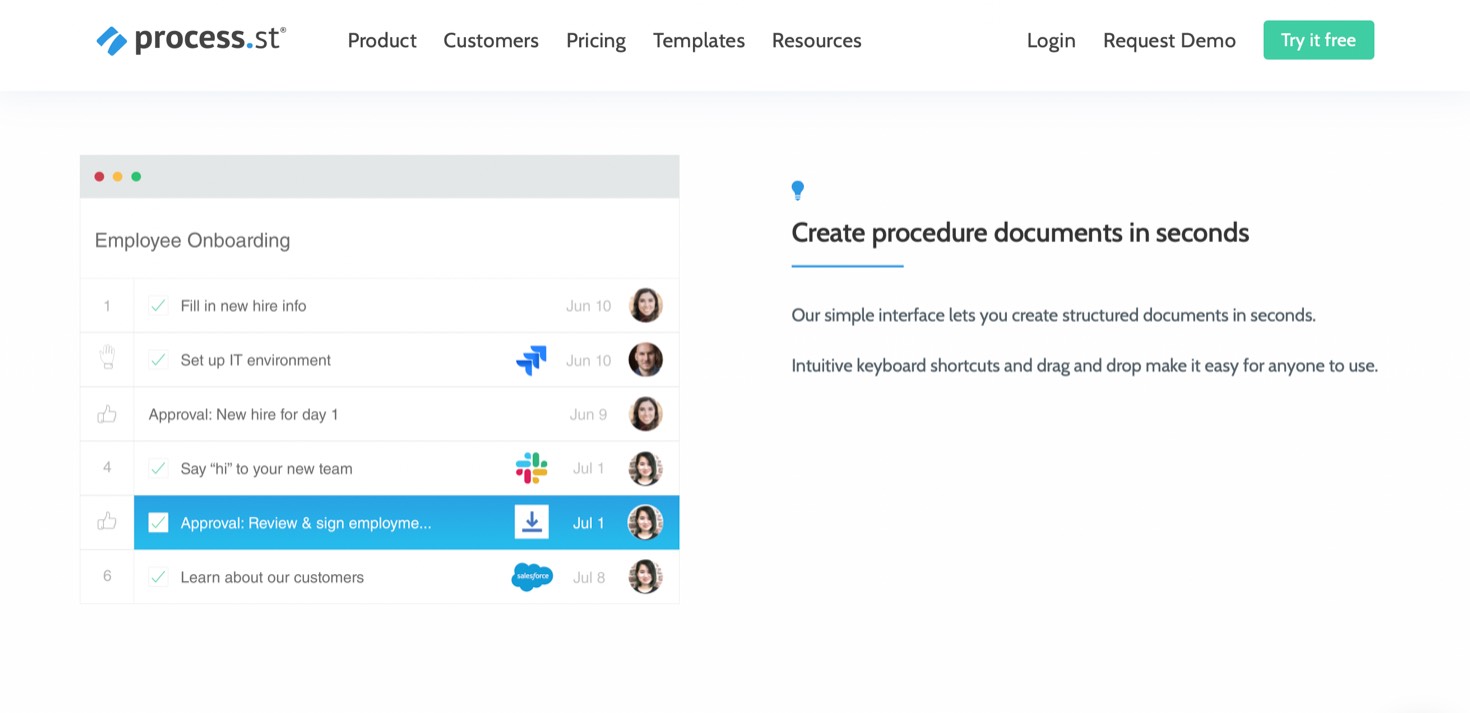The height and width of the screenshot is (713, 1470).
Task: Toggle the Learn about our customers checkbox
Action: (x=158, y=577)
